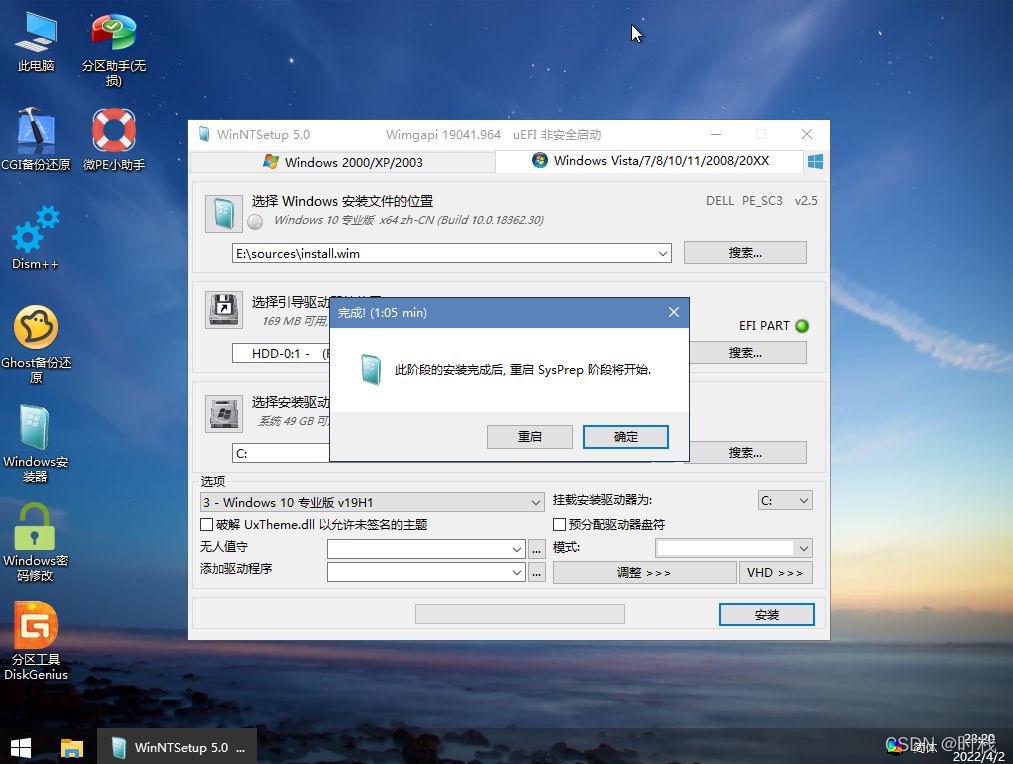Viewport: 1013px width, 764px height.
Task: Open 分区助手(无损) desktop shortcut
Action: [x=114, y=49]
